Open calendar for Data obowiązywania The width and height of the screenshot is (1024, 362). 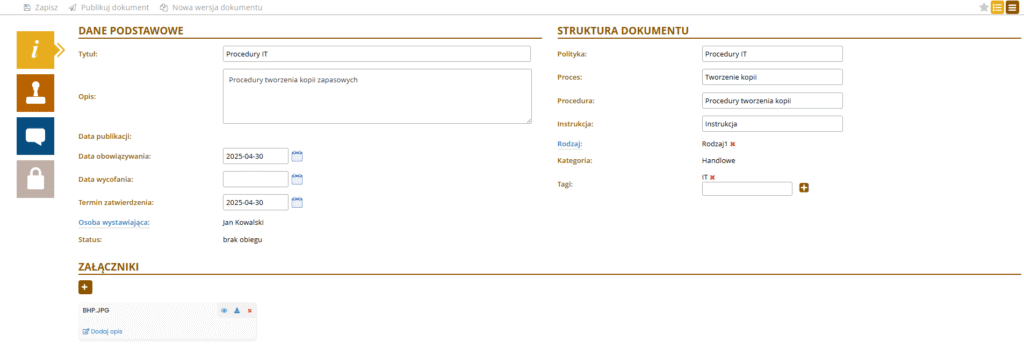pos(297,156)
